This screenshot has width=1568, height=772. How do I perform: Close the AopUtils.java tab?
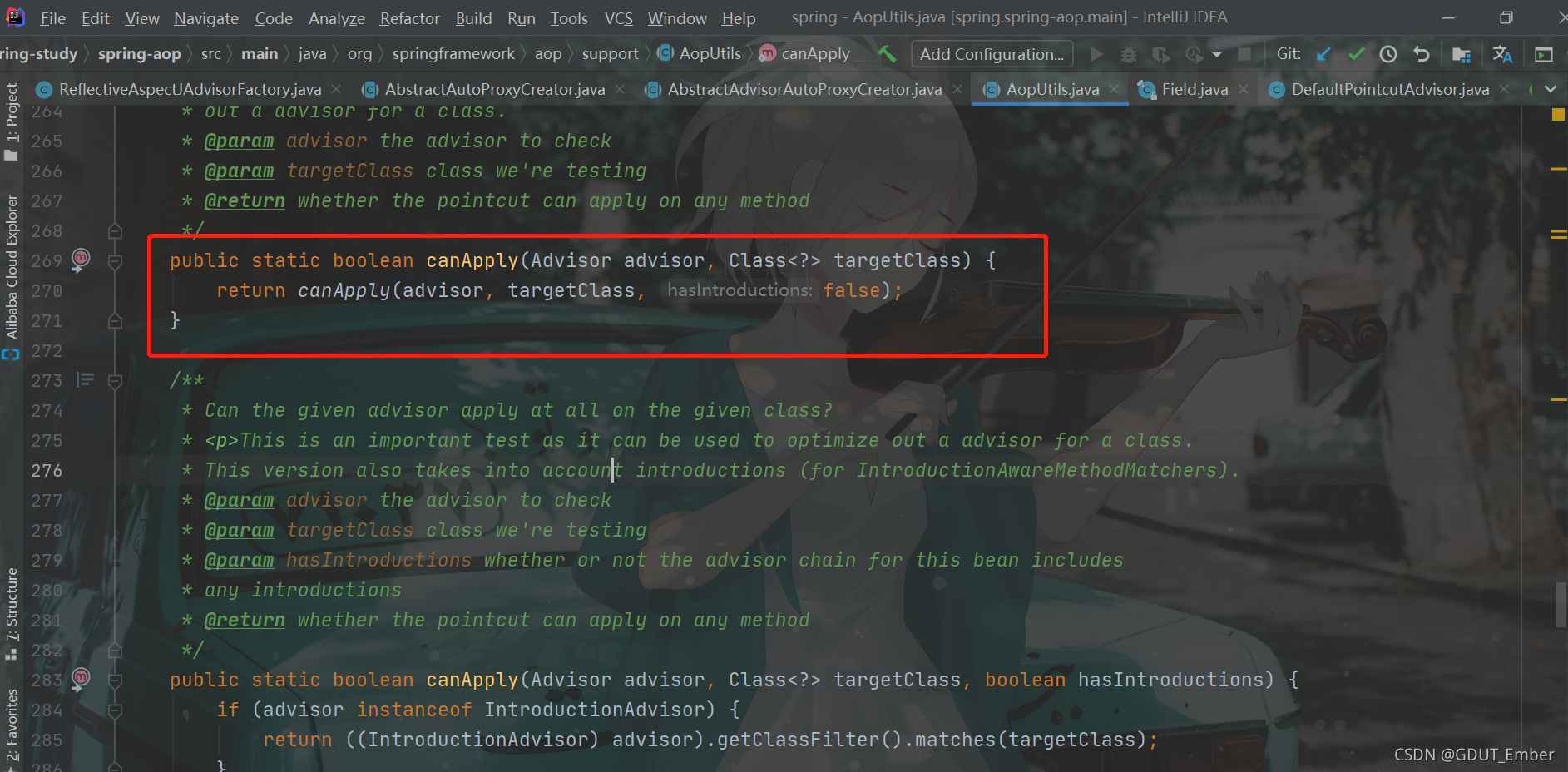click(1115, 89)
